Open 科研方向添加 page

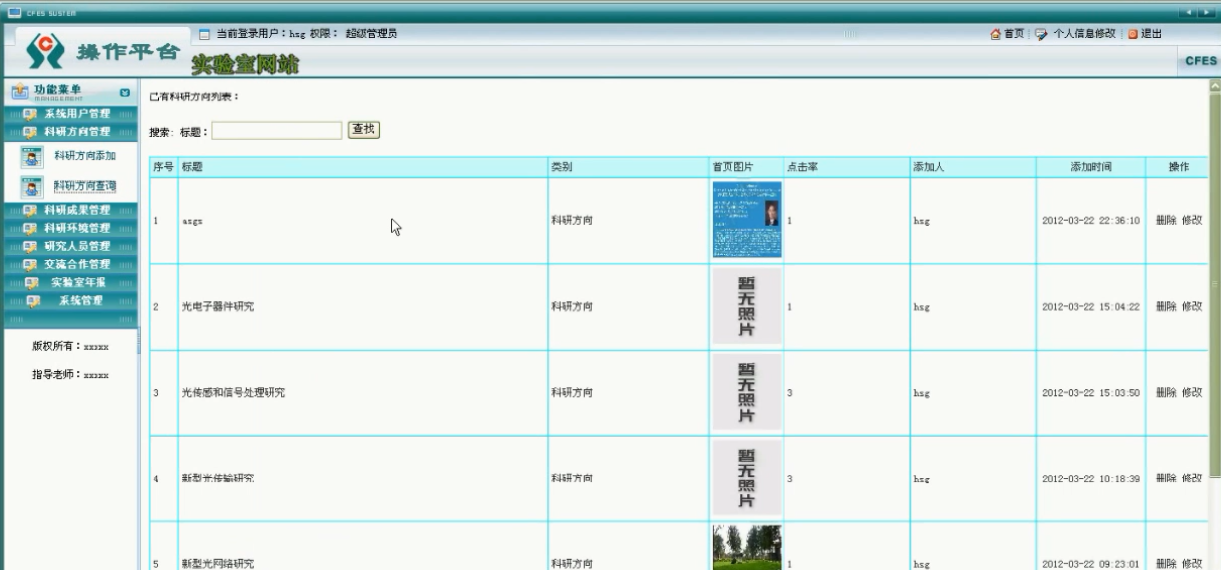(x=84, y=156)
